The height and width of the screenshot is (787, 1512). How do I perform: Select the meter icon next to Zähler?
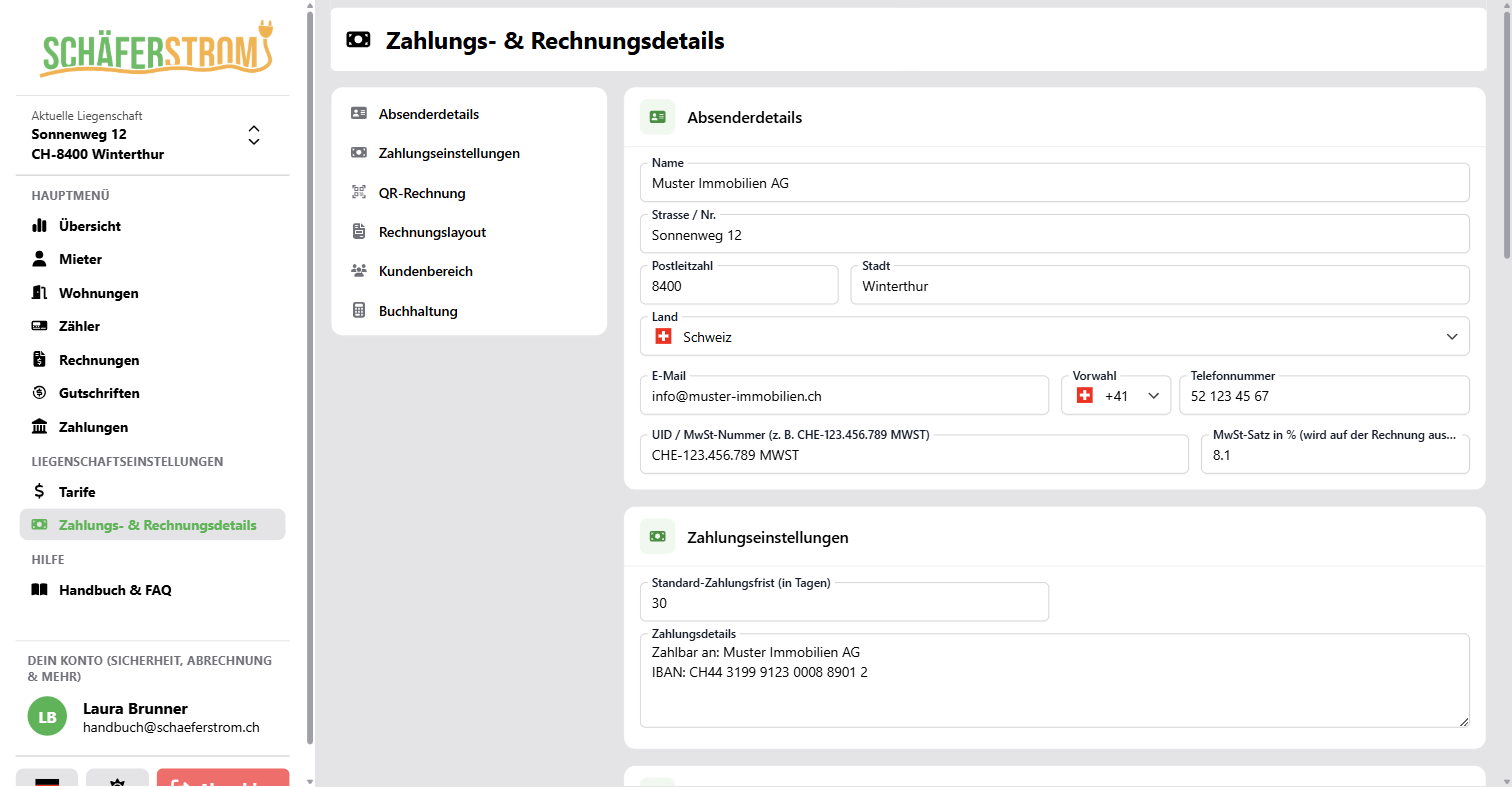point(40,326)
